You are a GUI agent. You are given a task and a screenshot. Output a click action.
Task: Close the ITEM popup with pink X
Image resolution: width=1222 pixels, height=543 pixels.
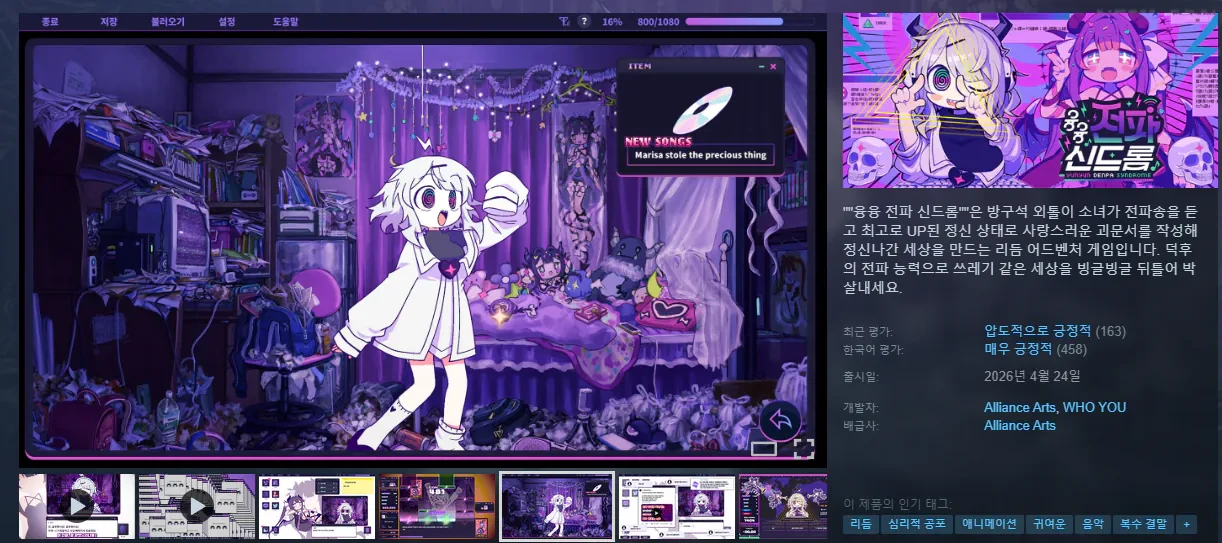click(773, 66)
